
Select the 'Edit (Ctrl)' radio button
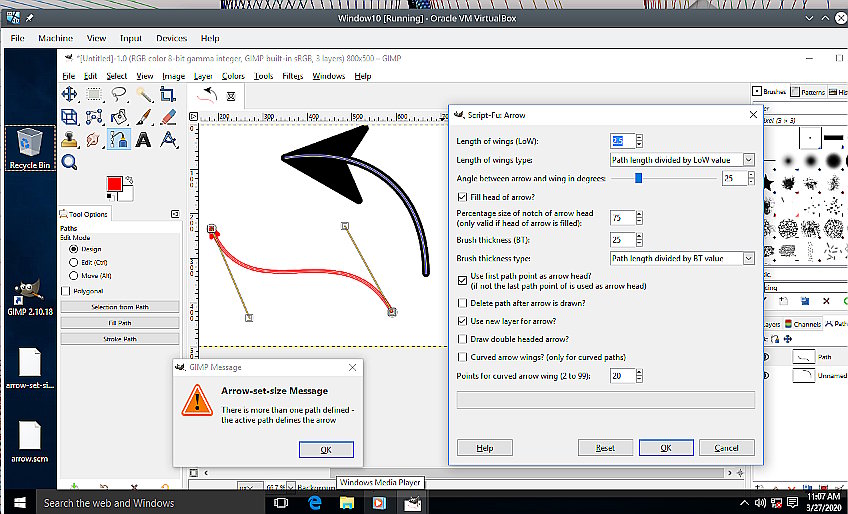click(x=73, y=262)
